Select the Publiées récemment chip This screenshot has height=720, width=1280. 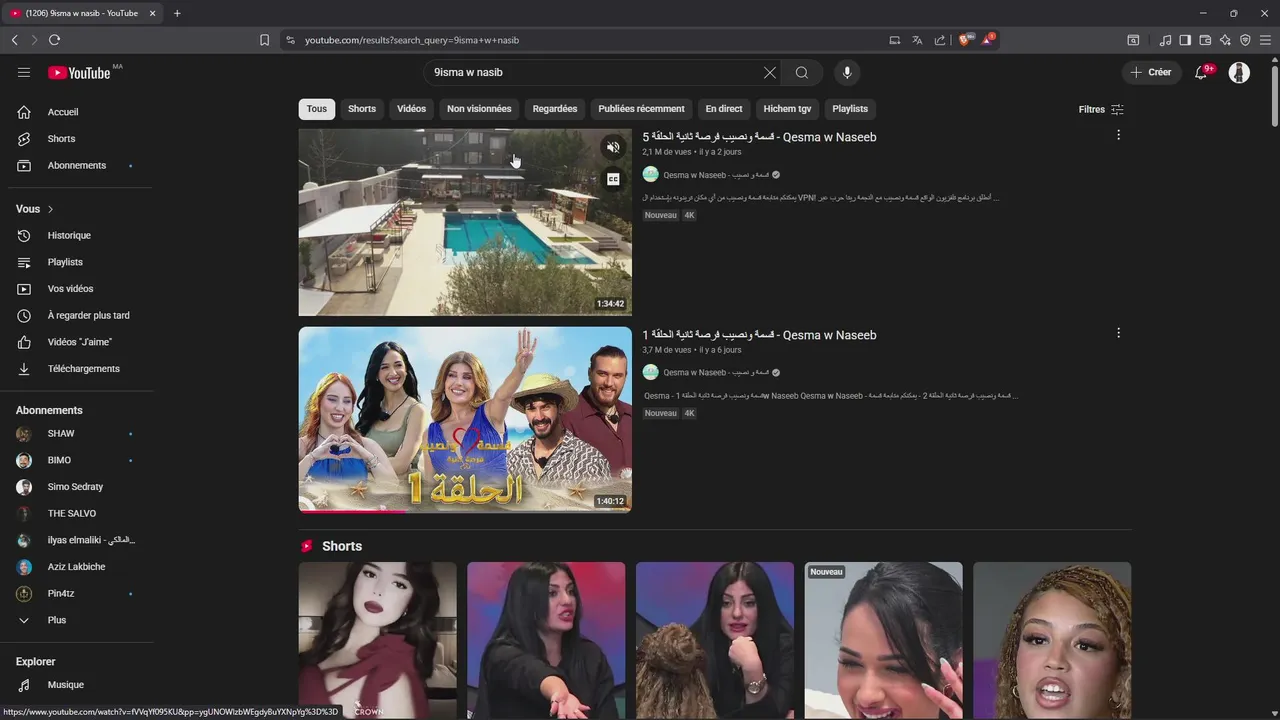pos(641,109)
